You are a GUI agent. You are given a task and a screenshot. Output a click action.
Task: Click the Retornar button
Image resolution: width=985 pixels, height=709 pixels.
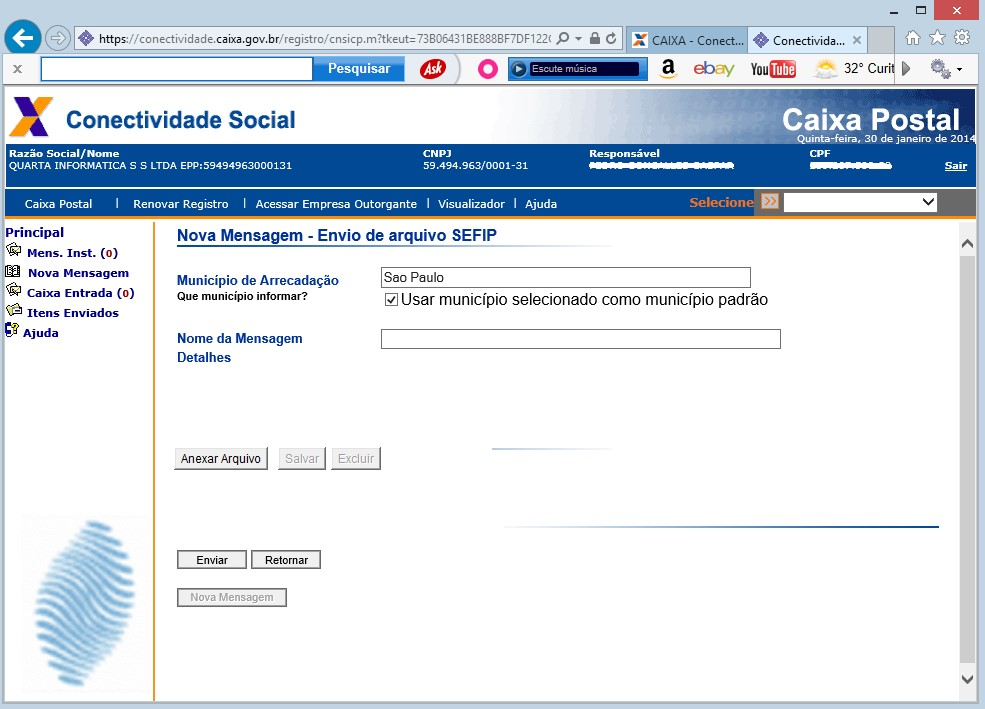pyautogui.click(x=286, y=560)
